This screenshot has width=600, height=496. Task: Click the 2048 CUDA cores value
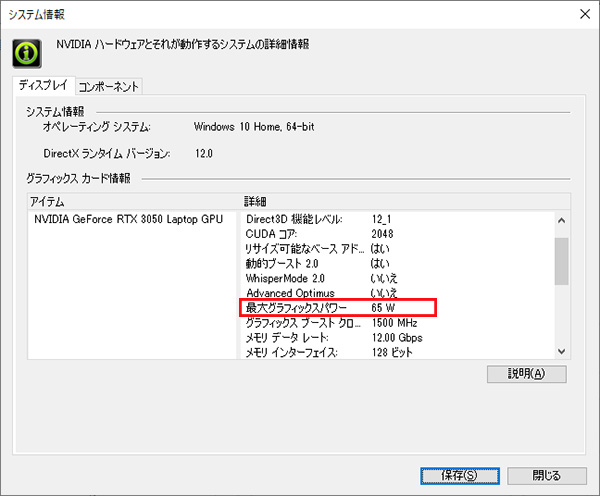pyautogui.click(x=382, y=234)
